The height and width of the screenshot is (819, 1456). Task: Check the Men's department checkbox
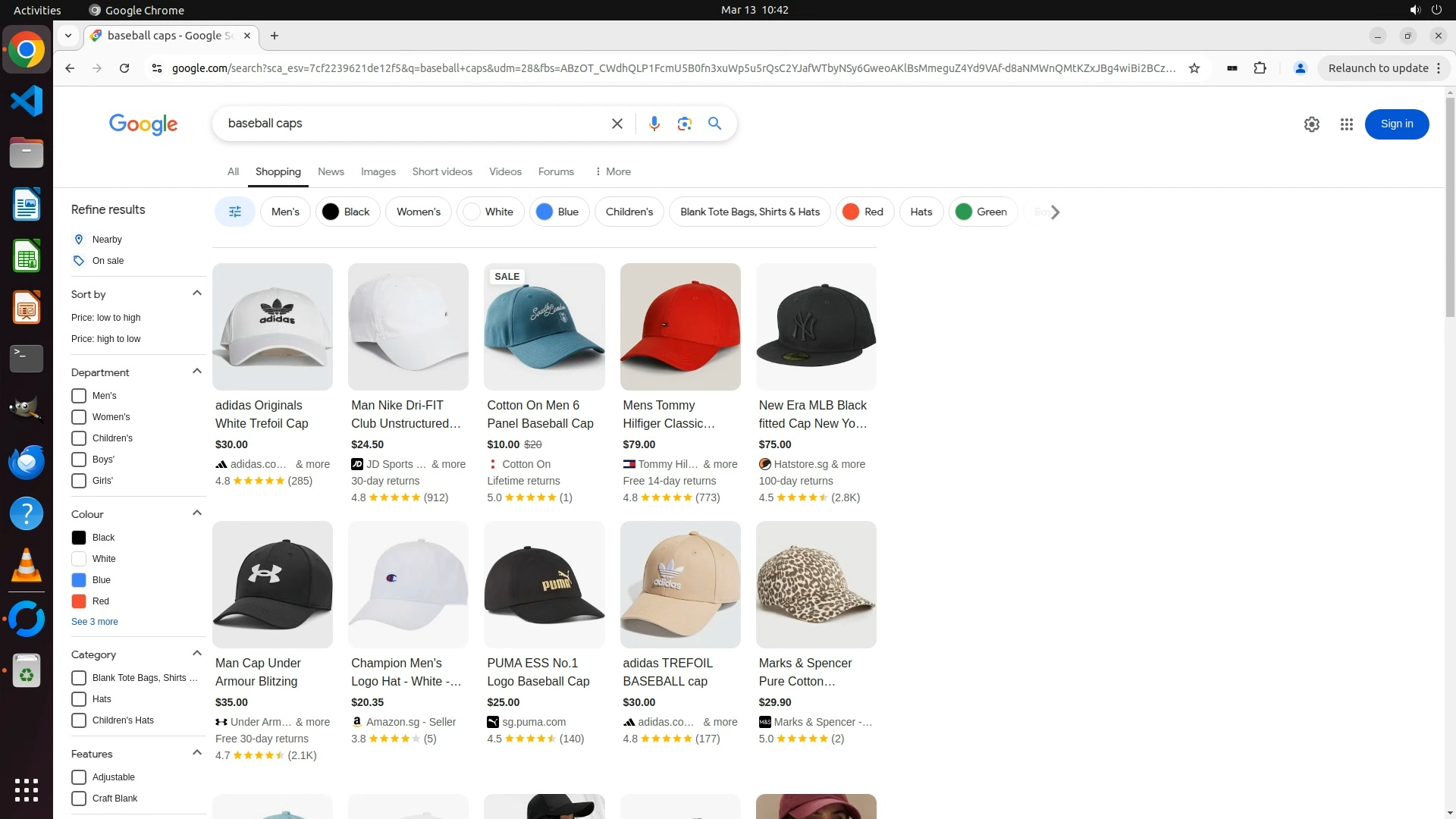click(79, 396)
